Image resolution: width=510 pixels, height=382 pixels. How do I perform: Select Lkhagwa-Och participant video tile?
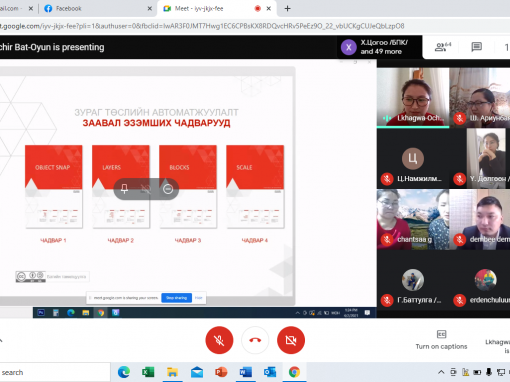click(413, 98)
